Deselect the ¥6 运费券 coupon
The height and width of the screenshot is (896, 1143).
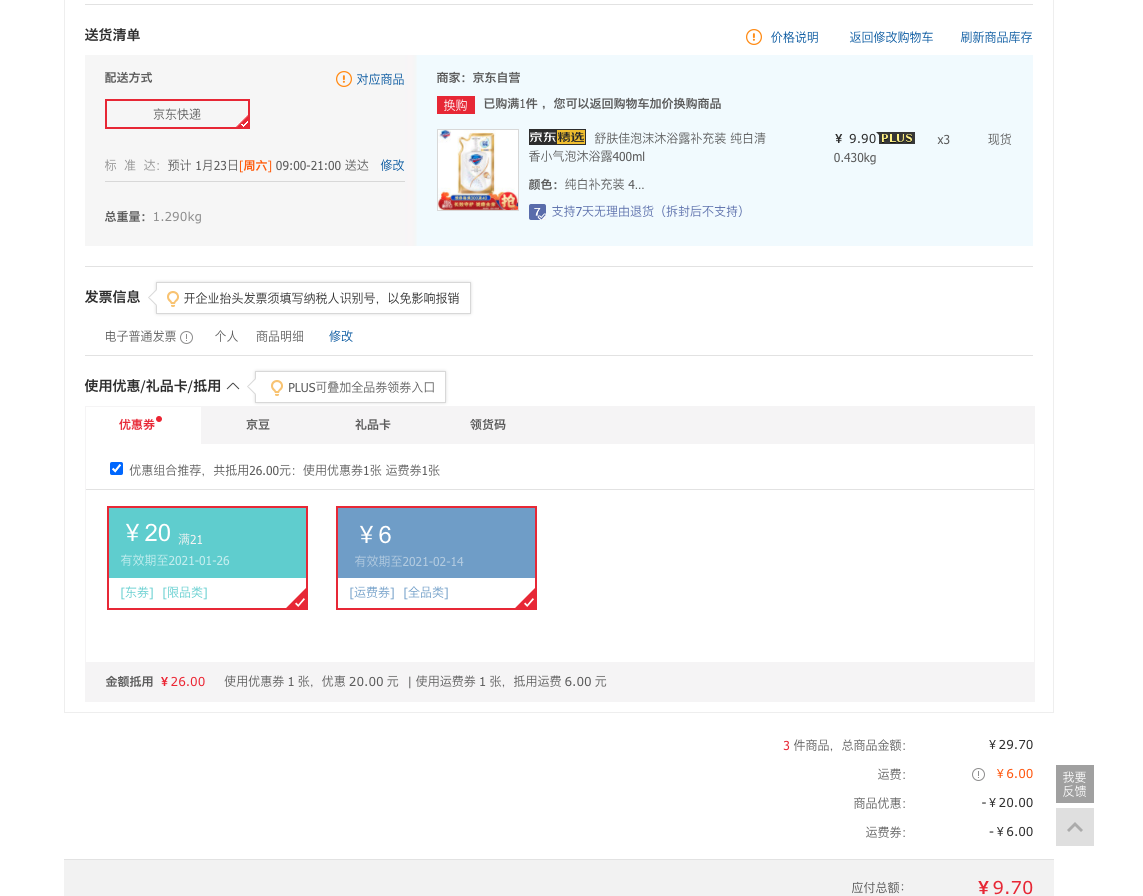pyautogui.click(x=437, y=558)
